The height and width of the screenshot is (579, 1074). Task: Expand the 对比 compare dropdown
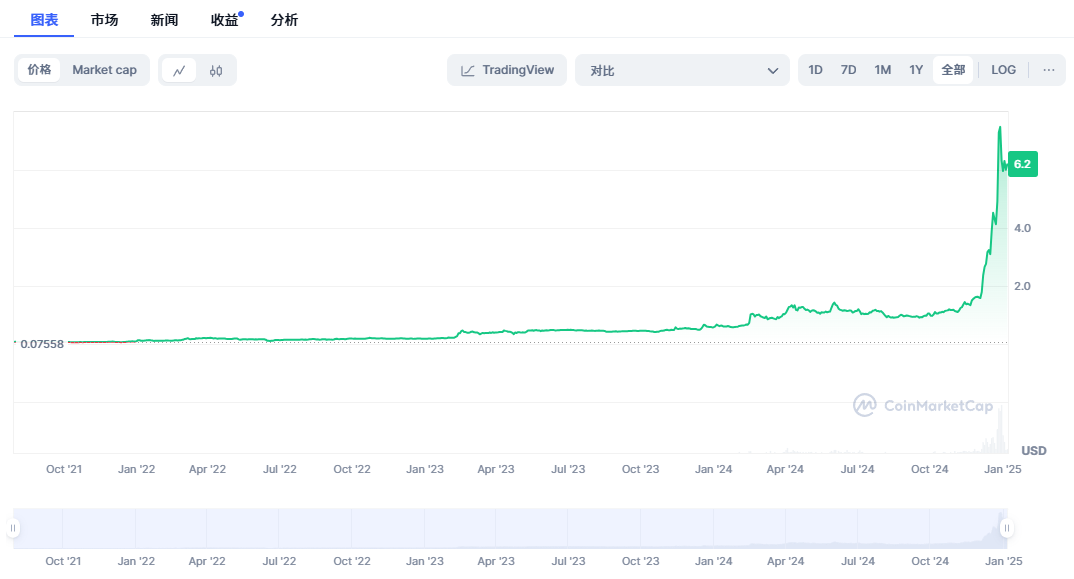pyautogui.click(x=684, y=70)
